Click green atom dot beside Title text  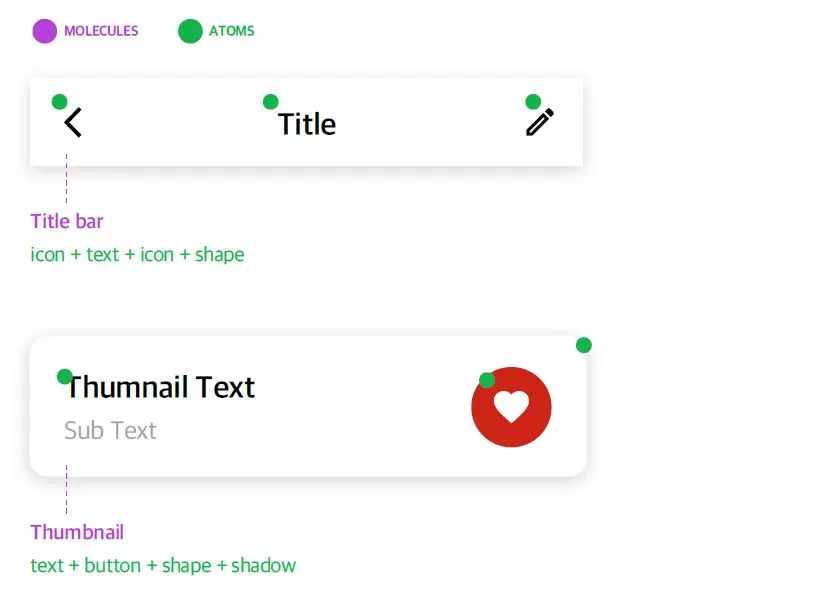(x=270, y=102)
